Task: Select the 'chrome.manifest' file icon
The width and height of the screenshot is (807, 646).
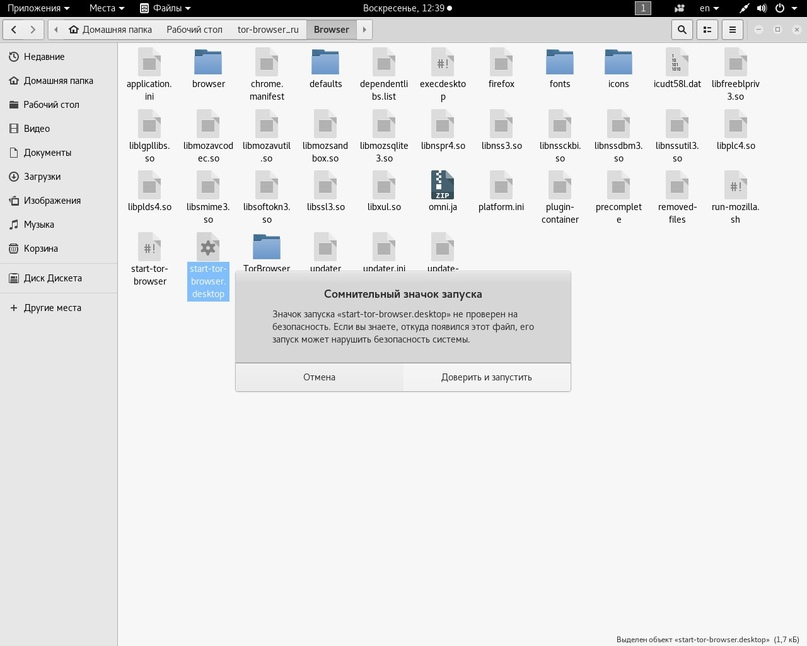Action: pos(267,62)
